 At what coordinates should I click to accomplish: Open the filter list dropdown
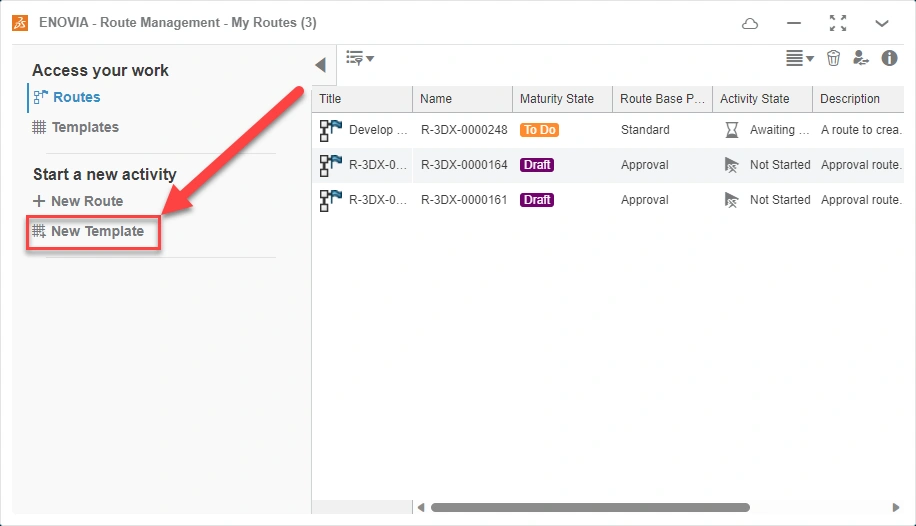click(360, 58)
